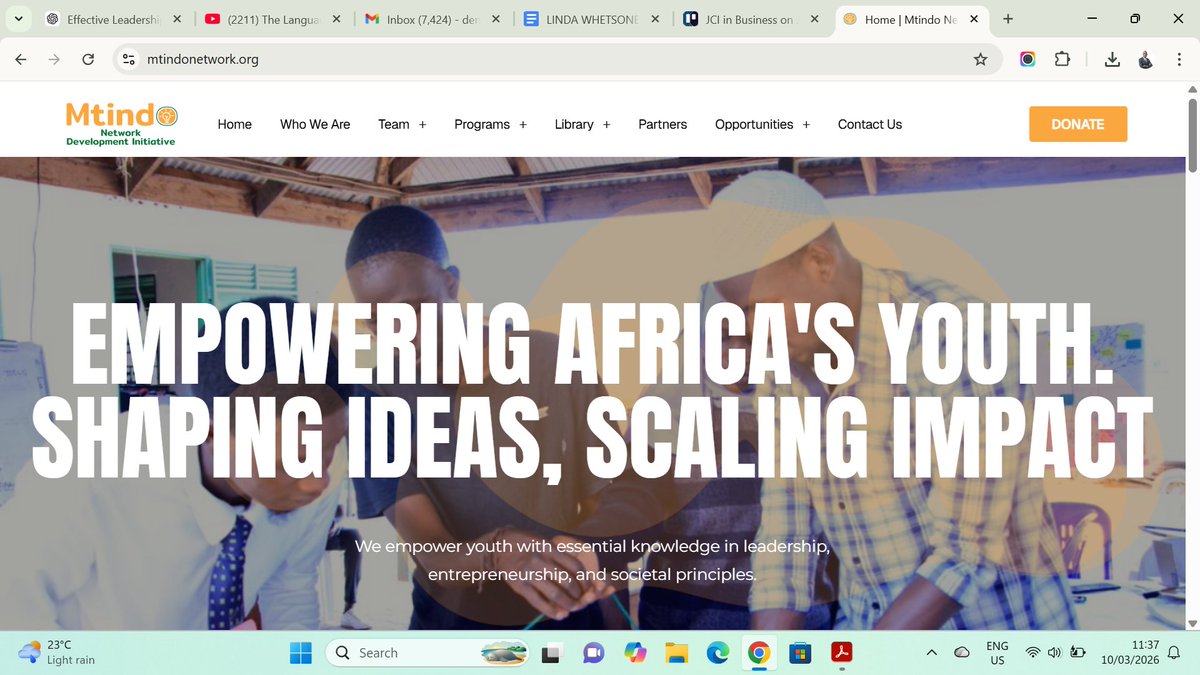Screen dimensions: 1200x675
Task: Launch Adobe Acrobat from the taskbar
Action: pyautogui.click(x=842, y=652)
